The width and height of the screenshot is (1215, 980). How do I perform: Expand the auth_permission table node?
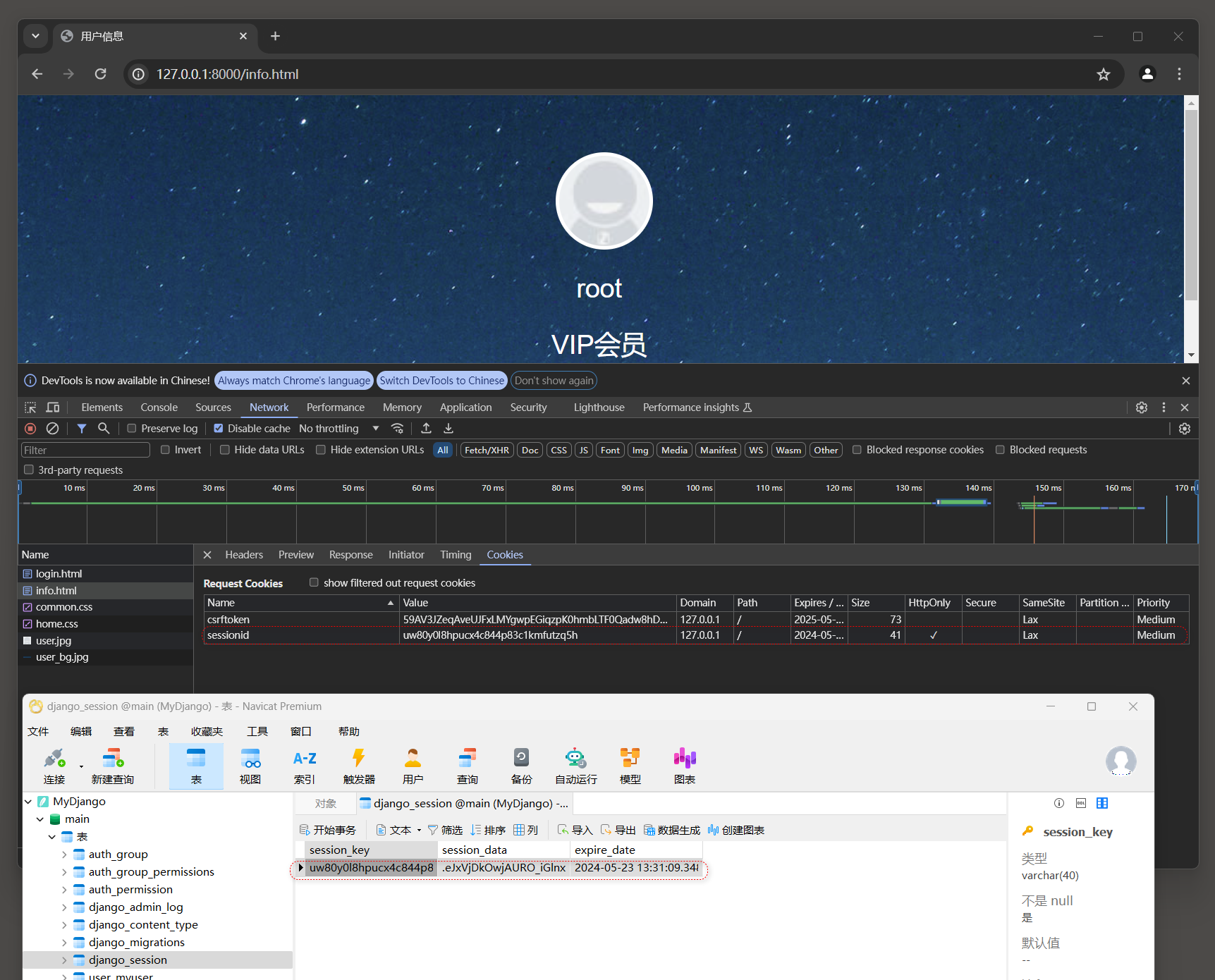click(x=64, y=890)
